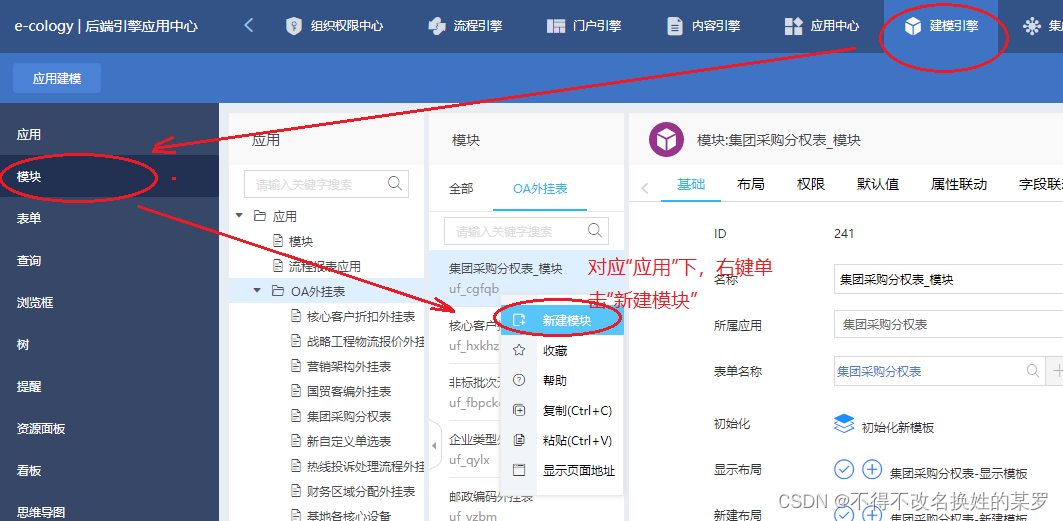1063x521 pixels.
Task: Click the 所属应用 field
Action: point(948,325)
